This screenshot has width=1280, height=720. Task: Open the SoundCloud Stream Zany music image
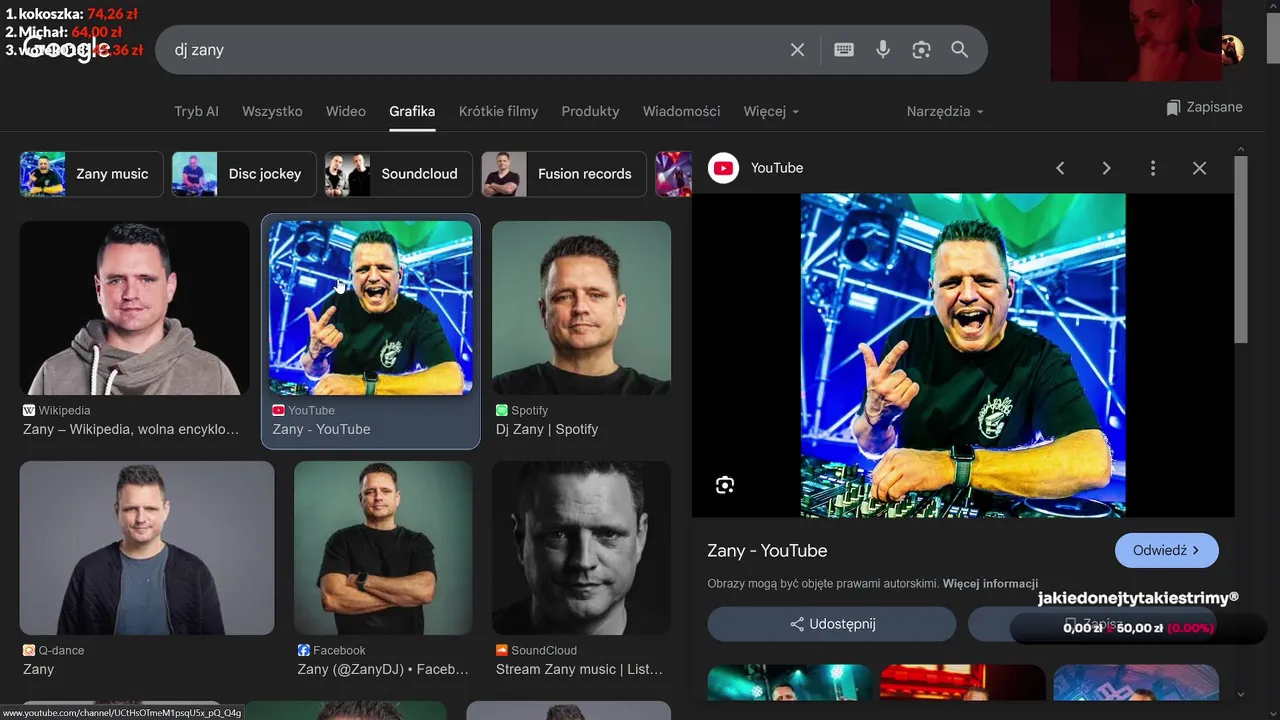click(x=581, y=548)
